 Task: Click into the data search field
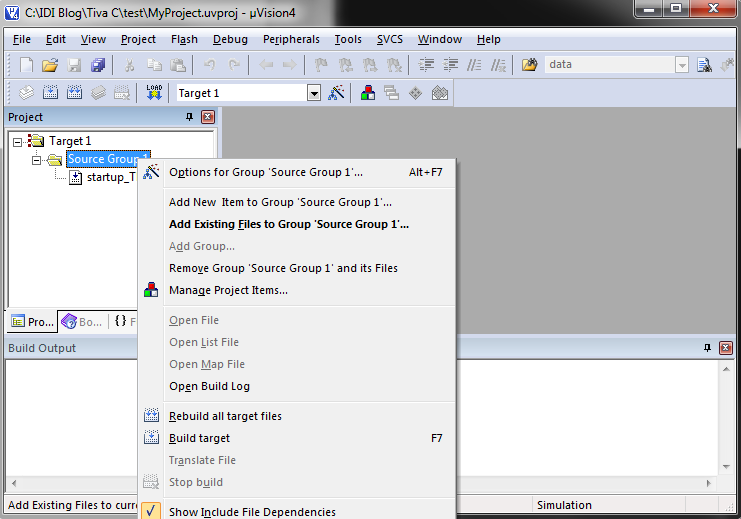610,64
